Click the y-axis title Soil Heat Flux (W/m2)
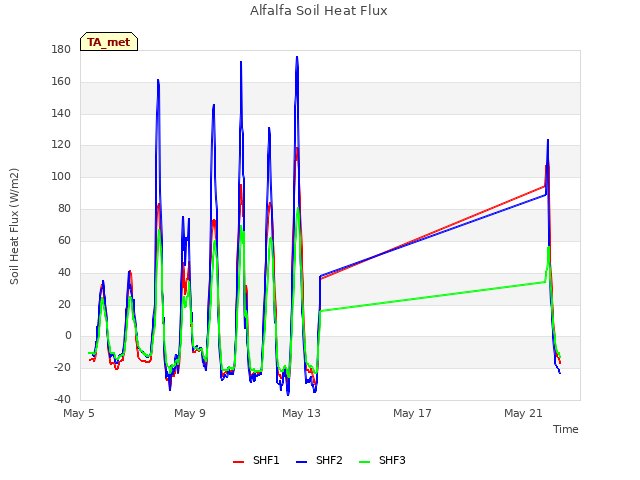Viewport: 640px width, 480px height. (14, 226)
